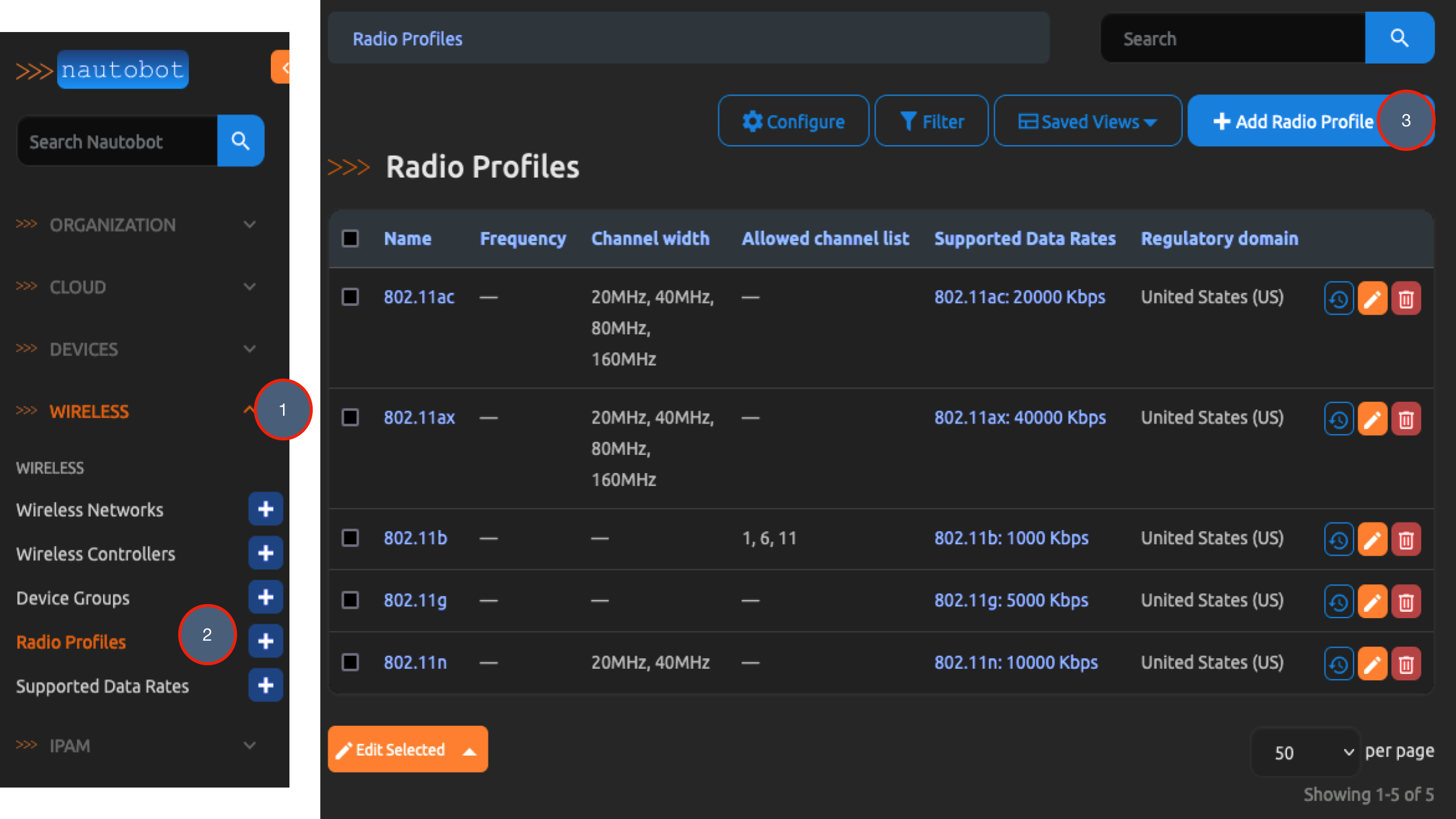Click the search magnifier in the Nautobot sidebar
1456x819 pixels.
[241, 140]
